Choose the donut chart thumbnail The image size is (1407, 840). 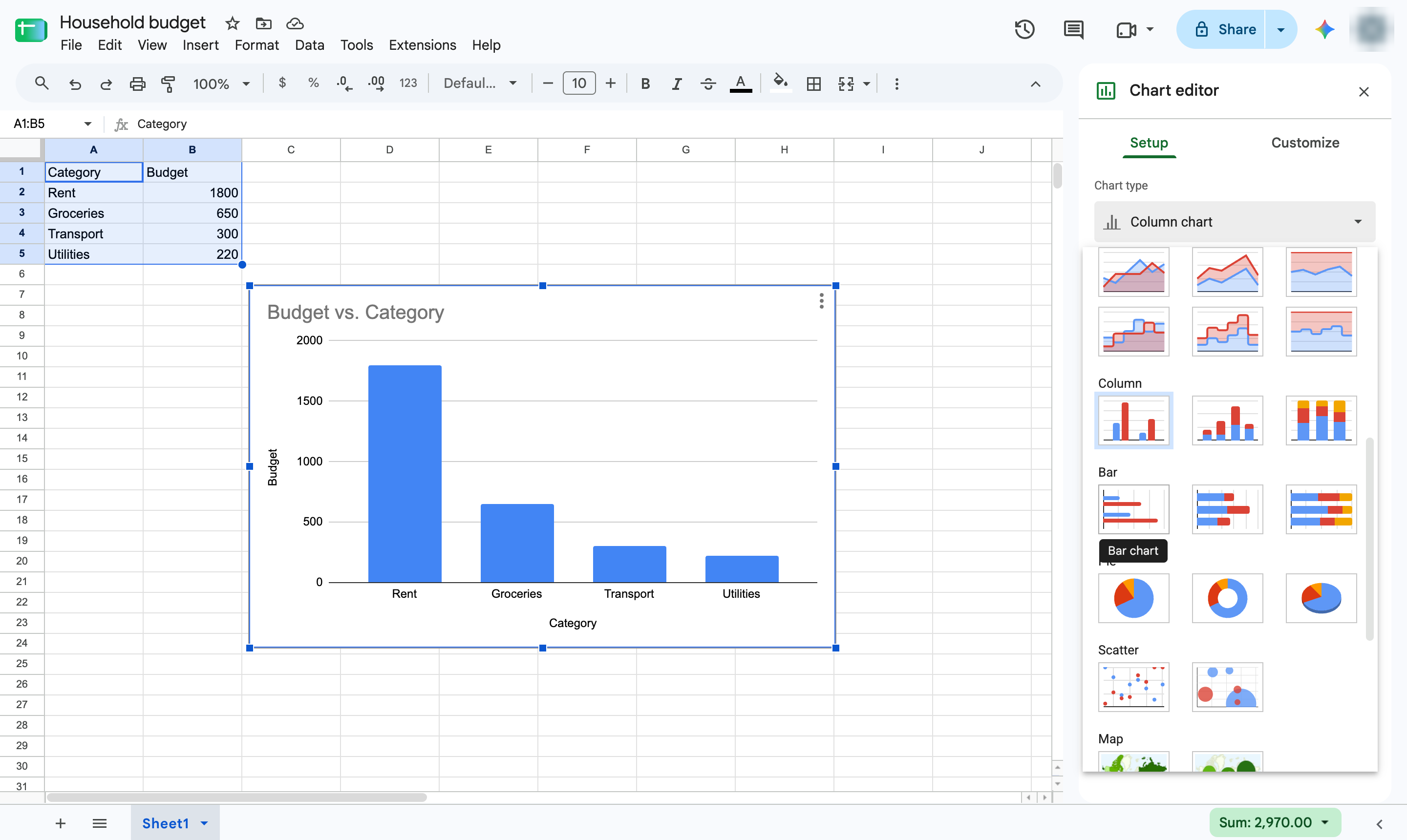coord(1227,598)
